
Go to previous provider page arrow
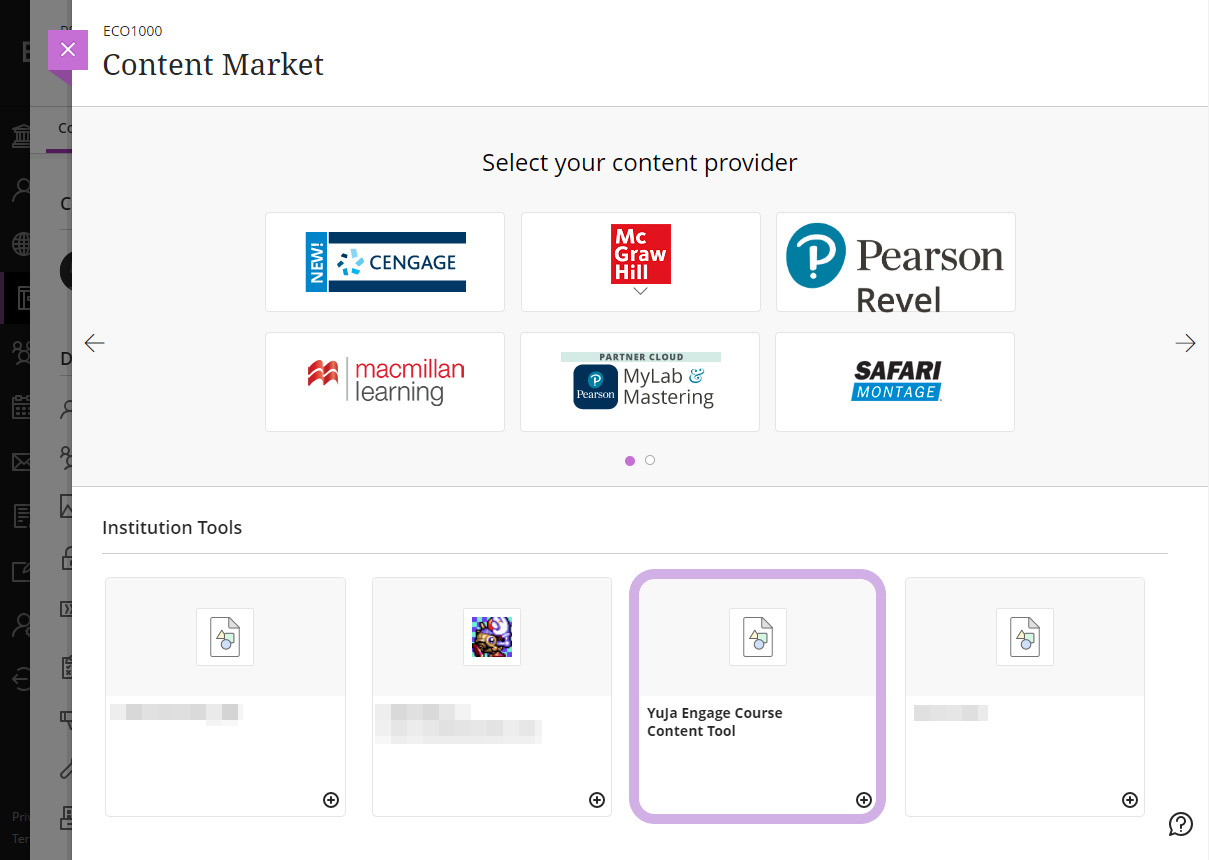click(95, 343)
